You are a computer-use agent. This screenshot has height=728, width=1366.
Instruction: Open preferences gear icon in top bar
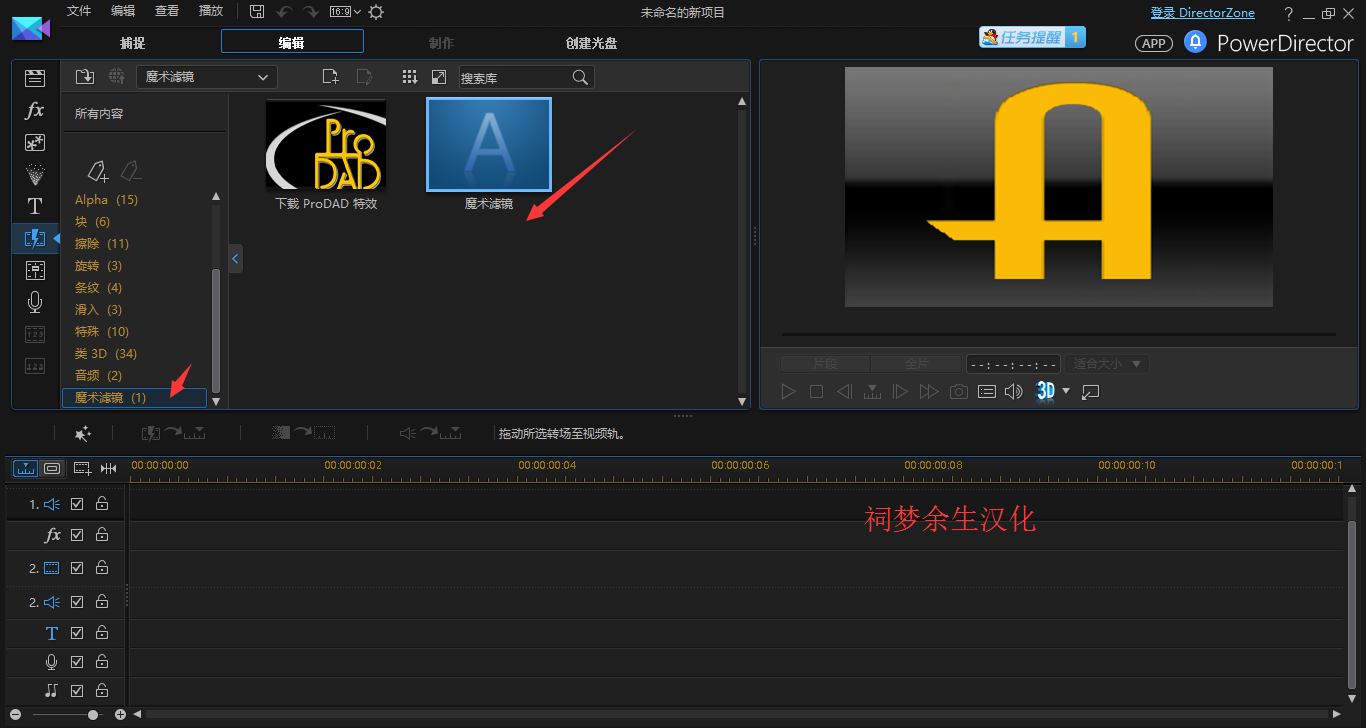click(376, 12)
